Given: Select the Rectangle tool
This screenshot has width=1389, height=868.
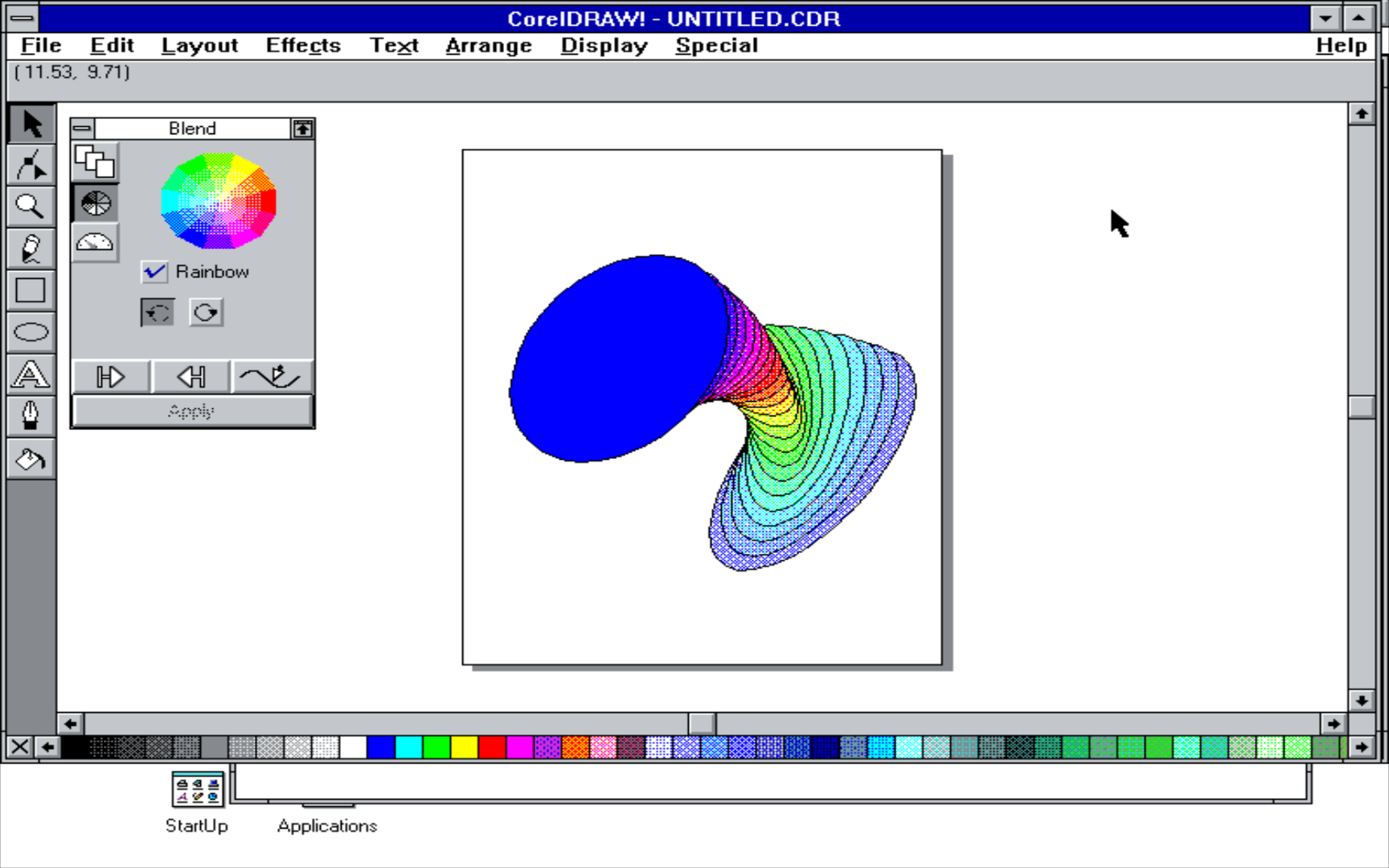Looking at the screenshot, I should [31, 291].
